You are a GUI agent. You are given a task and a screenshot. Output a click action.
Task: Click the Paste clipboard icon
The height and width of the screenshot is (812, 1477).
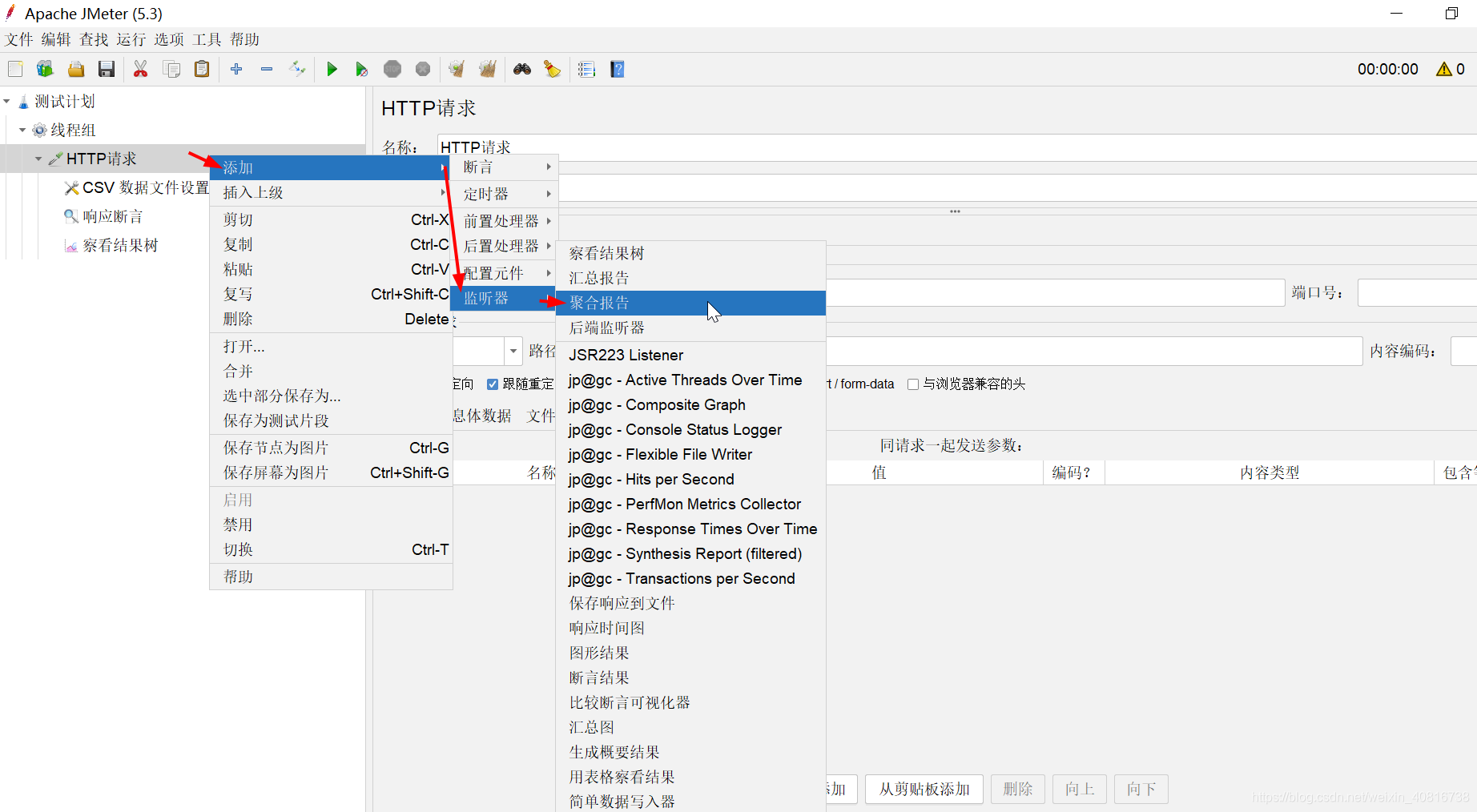coord(202,69)
